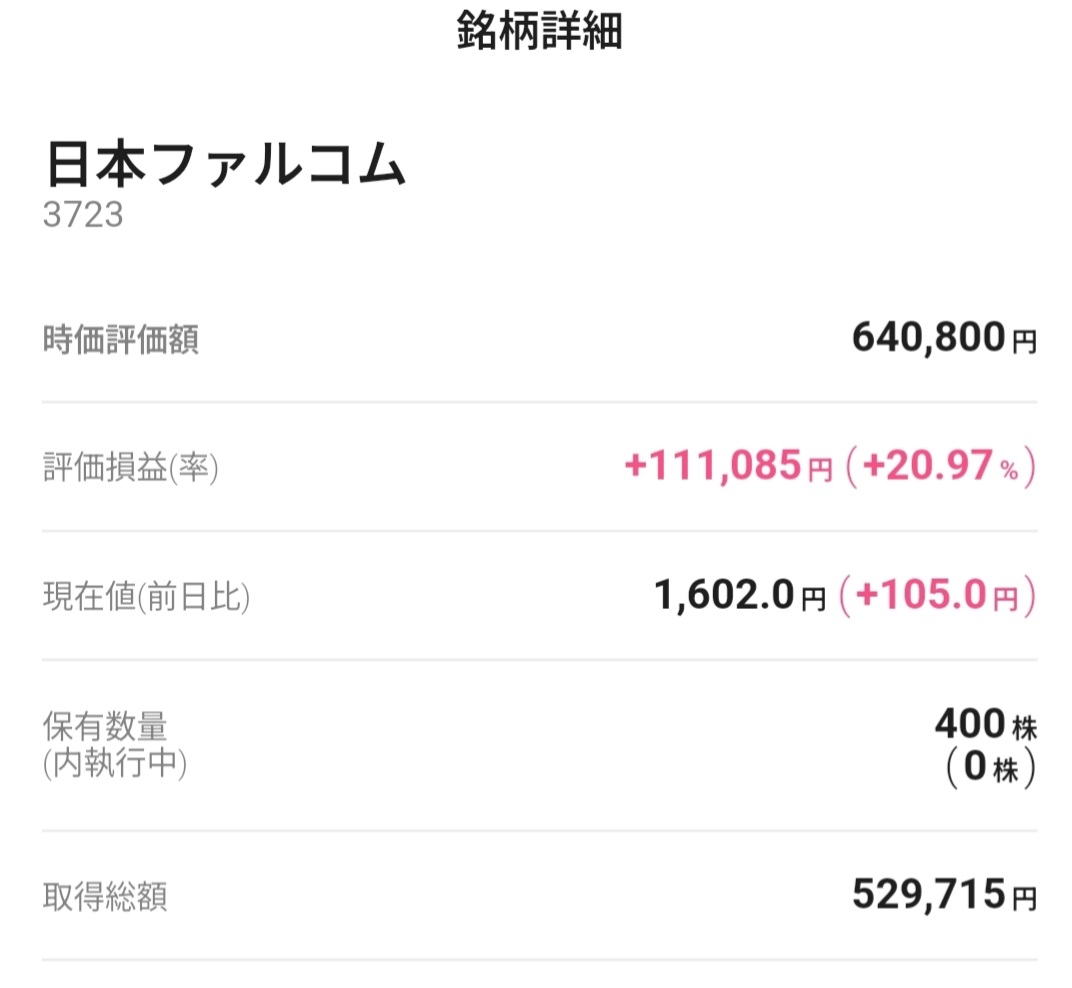Tap the 銘柄詳細 page title
This screenshot has height=988, width=1072.
(x=539, y=33)
